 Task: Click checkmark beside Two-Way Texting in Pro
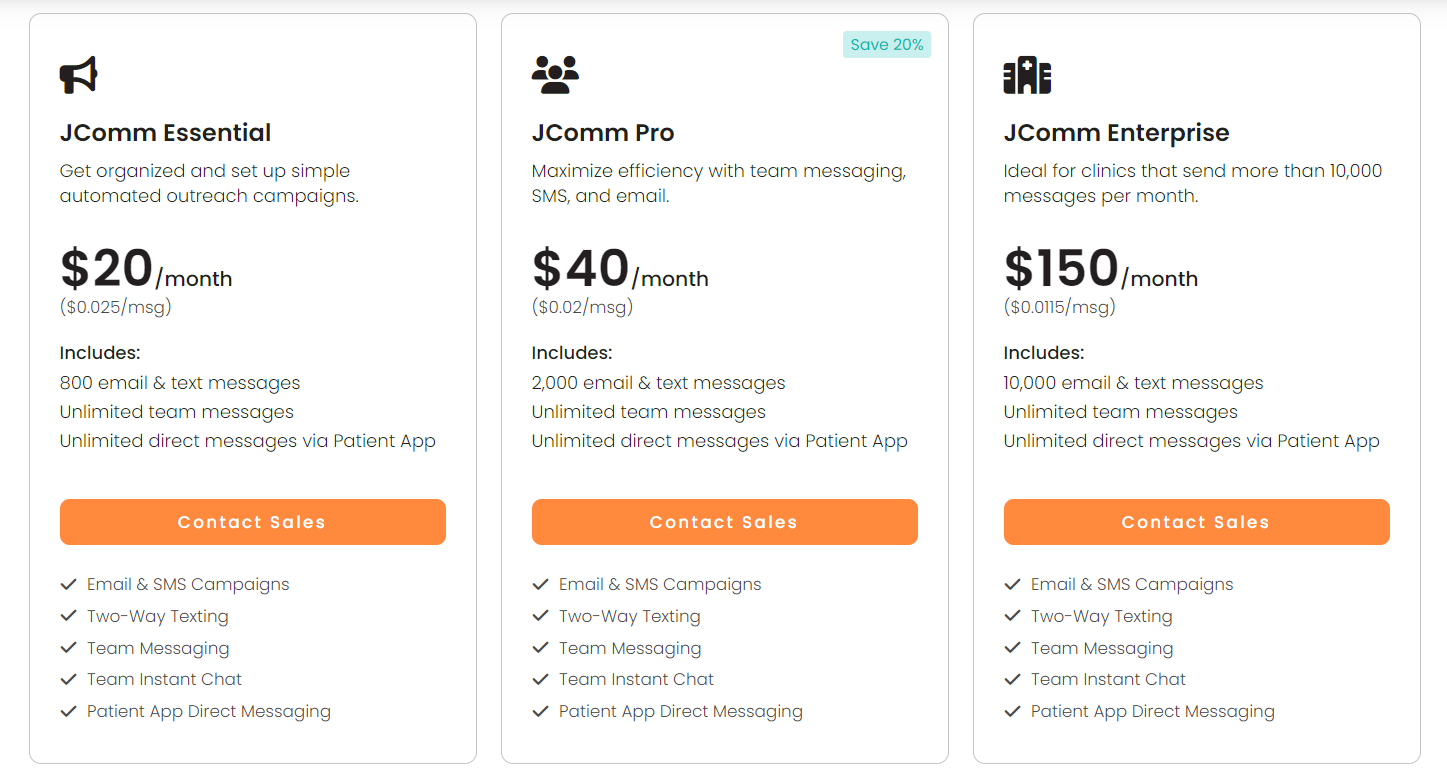pos(540,616)
